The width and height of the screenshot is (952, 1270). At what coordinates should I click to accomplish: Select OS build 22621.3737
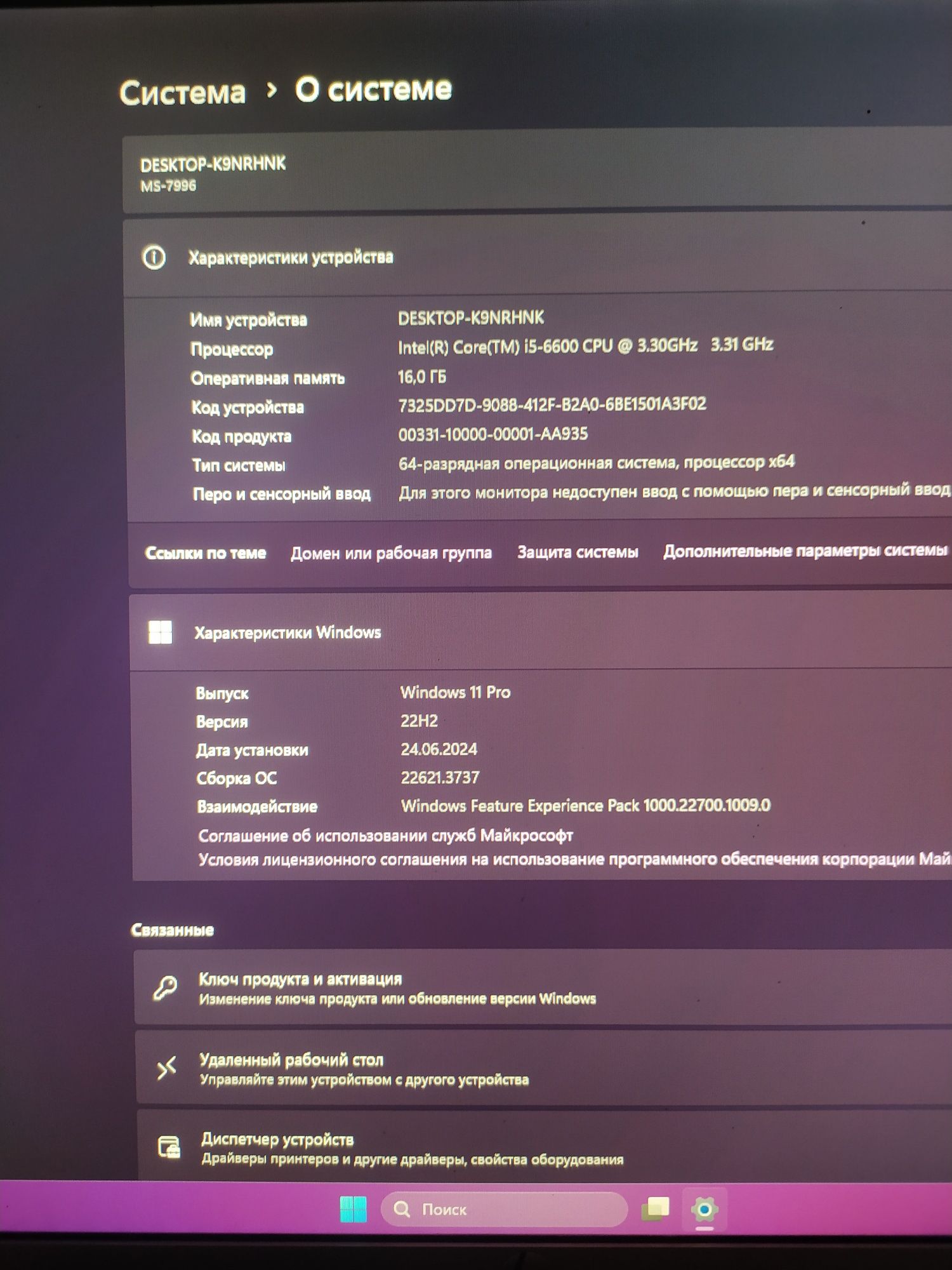(440, 777)
